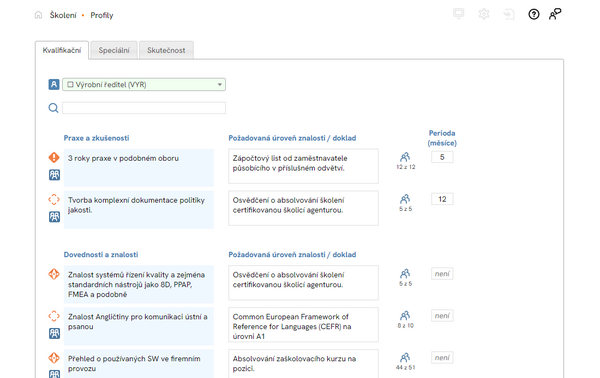Open the Výrobní ředitel (VYR) dropdown
This screenshot has height=378, width=600.
144,85
